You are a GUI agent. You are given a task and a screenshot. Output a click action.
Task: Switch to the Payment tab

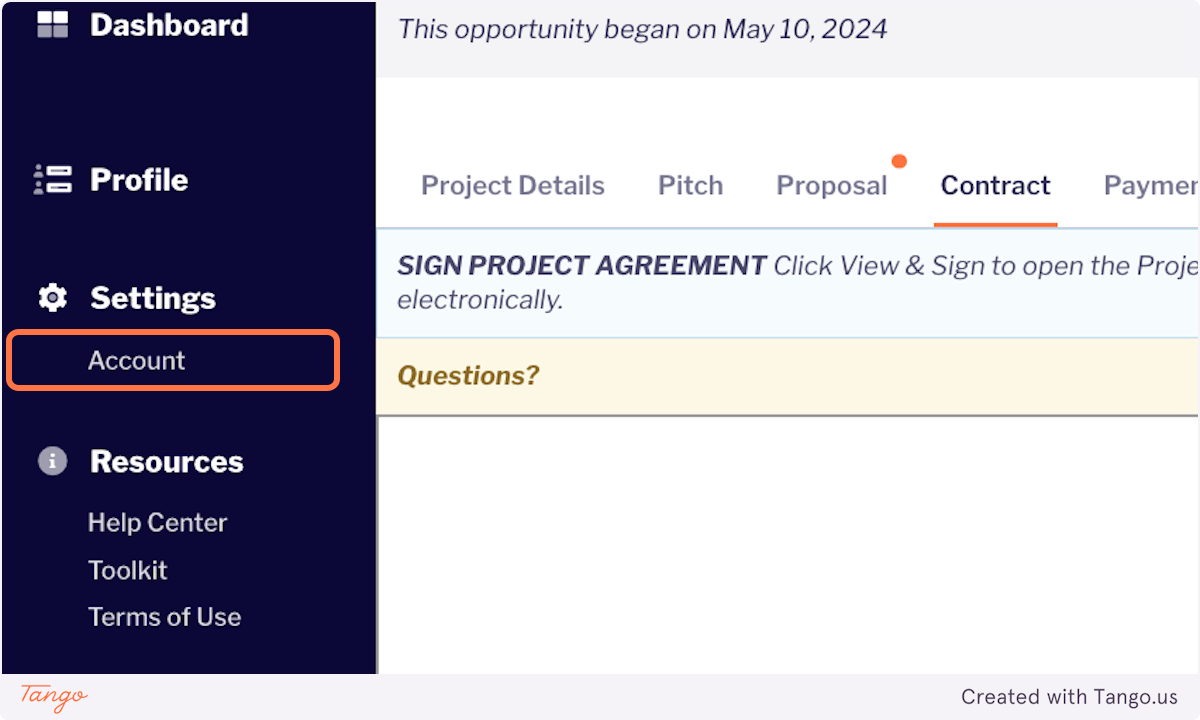[x=1150, y=185]
